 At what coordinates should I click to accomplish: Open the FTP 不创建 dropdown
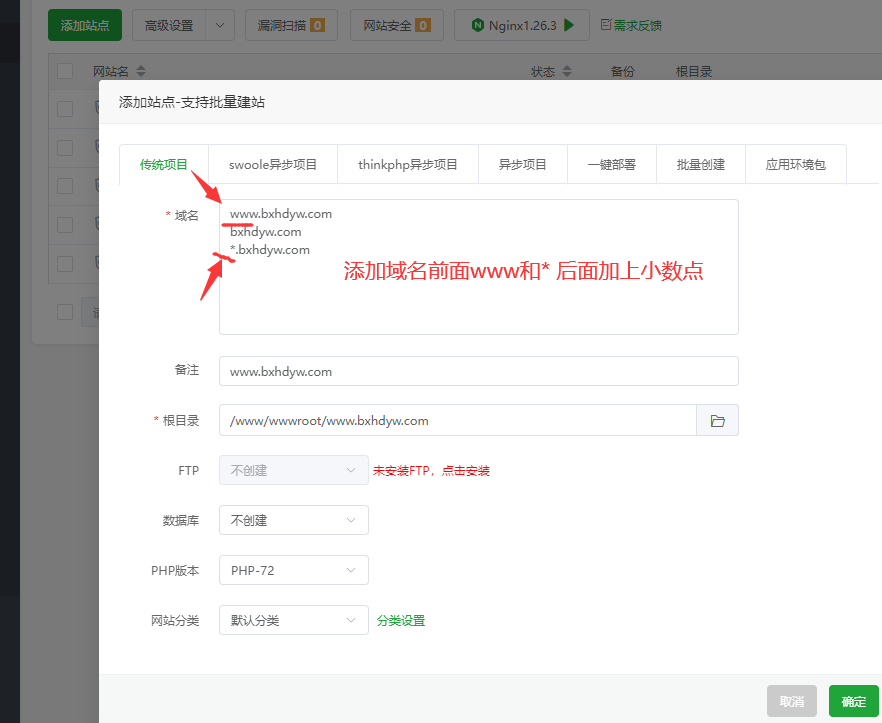tap(293, 470)
